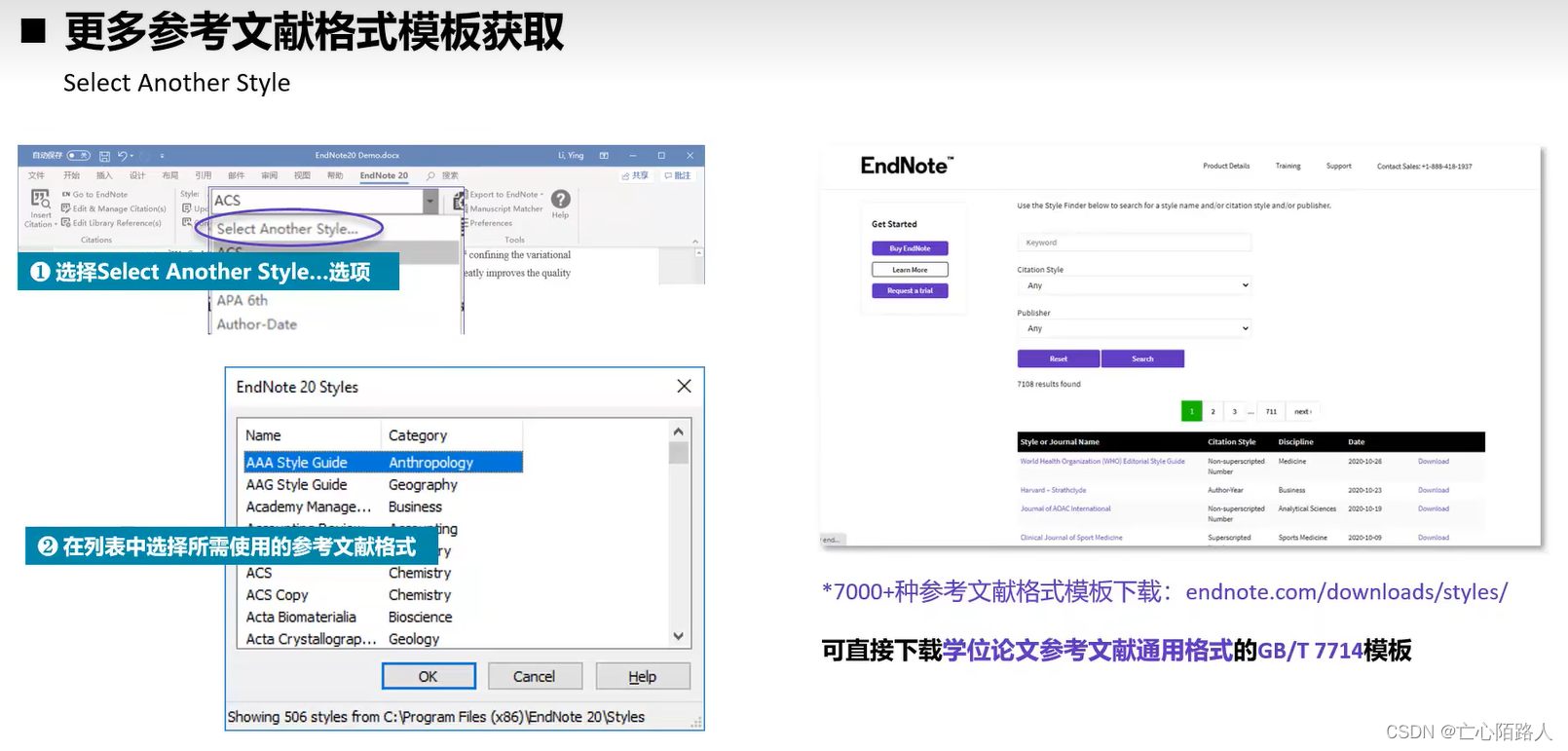
Task: Open the Style ACS dropdown arrow
Action: (x=430, y=201)
